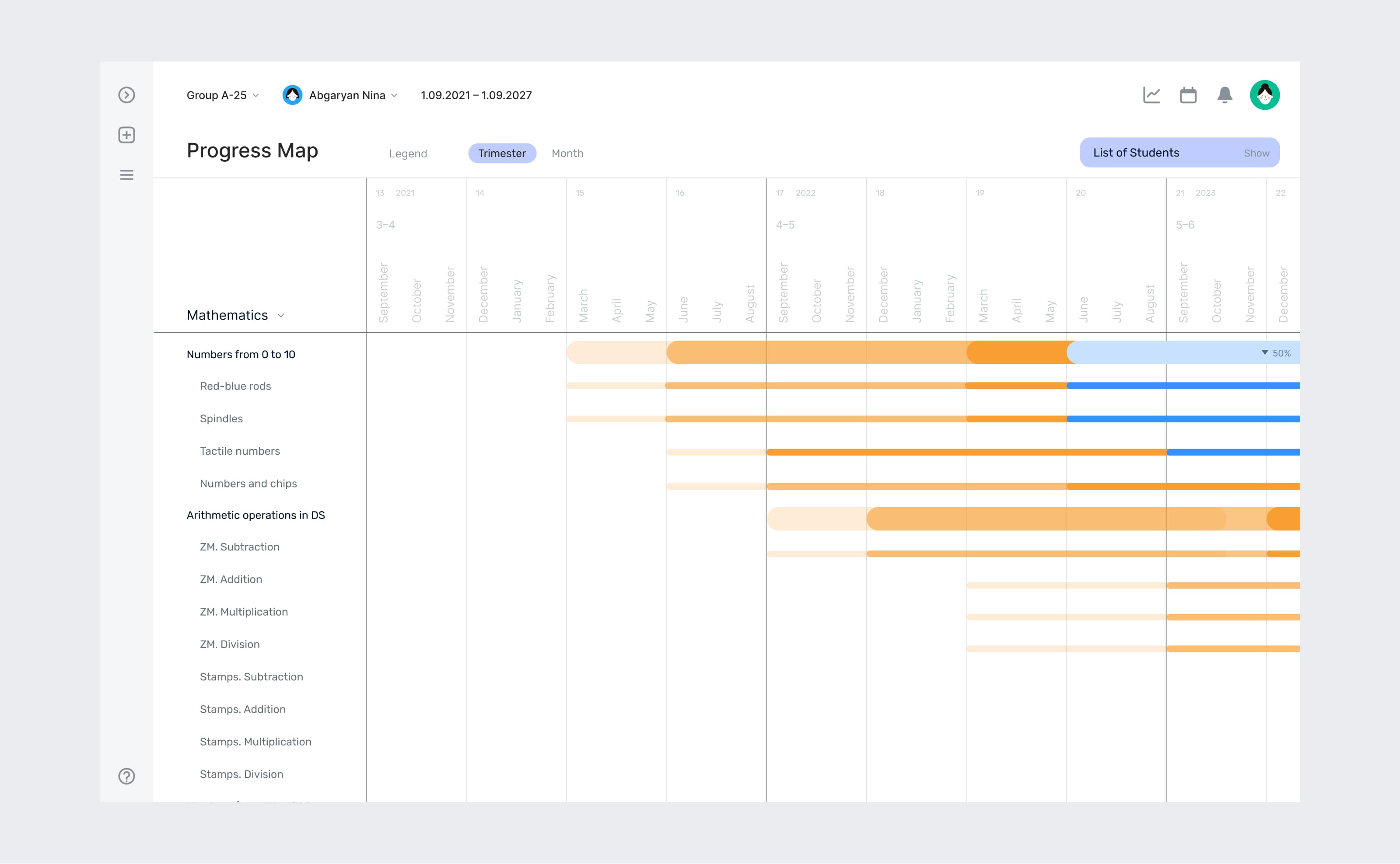
Task: Select the ZM. Multiplication row label
Action: tap(244, 611)
